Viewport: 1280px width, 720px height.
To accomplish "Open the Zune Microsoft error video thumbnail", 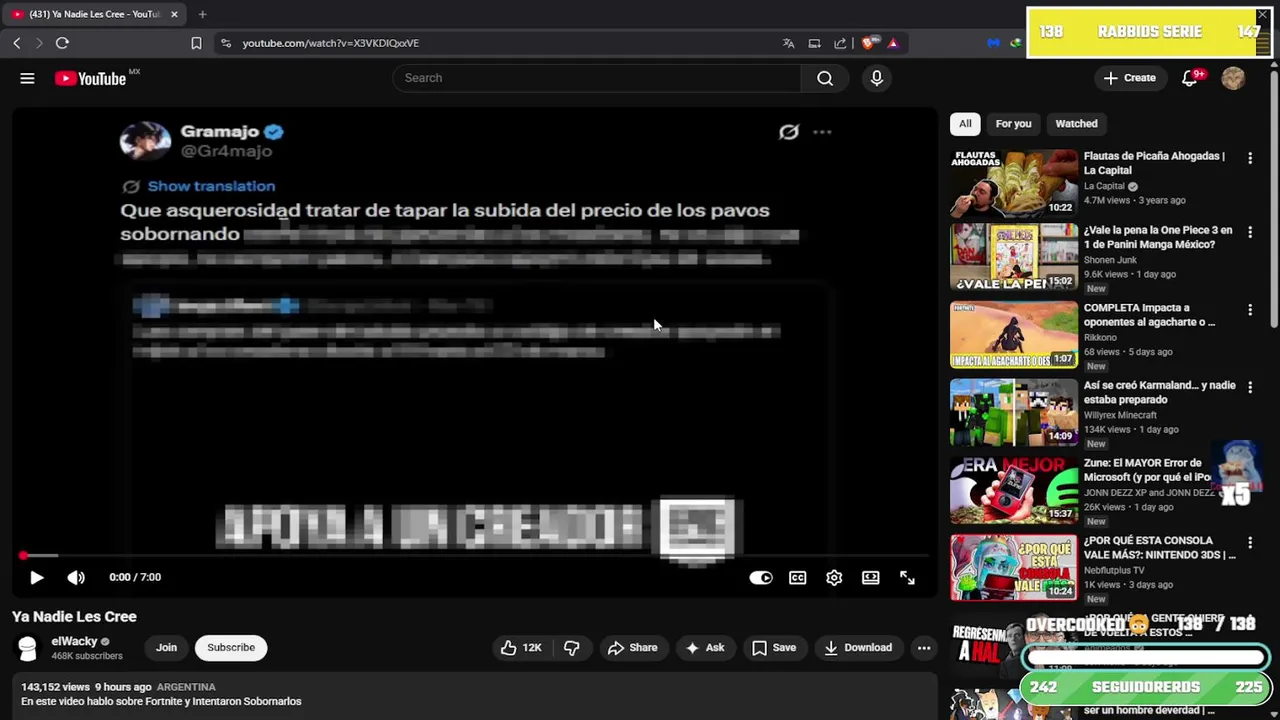I will pyautogui.click(x=1014, y=490).
